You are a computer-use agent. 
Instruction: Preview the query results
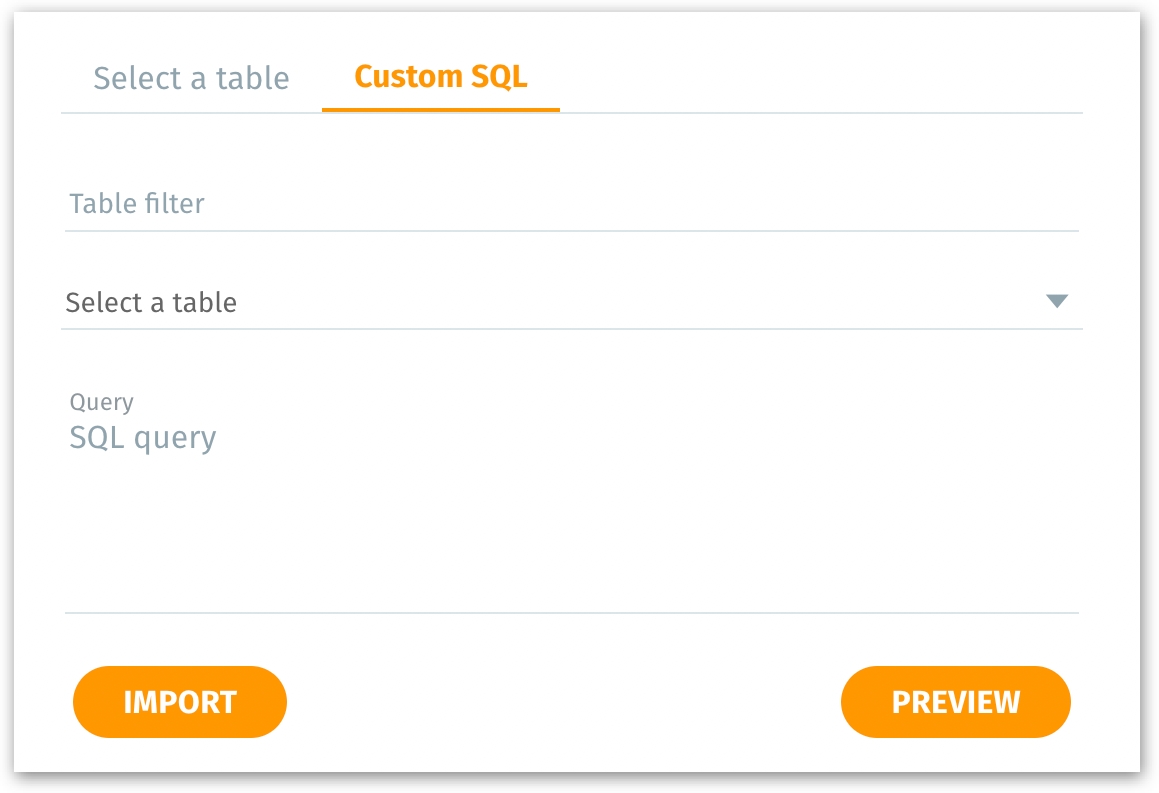coord(955,702)
